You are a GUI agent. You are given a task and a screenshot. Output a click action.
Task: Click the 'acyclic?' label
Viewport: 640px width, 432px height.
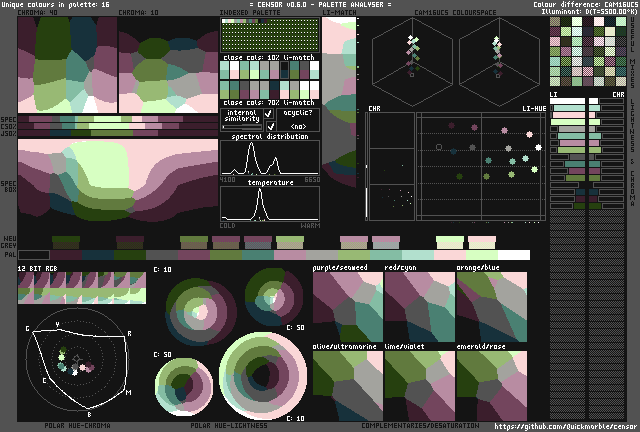coord(298,113)
